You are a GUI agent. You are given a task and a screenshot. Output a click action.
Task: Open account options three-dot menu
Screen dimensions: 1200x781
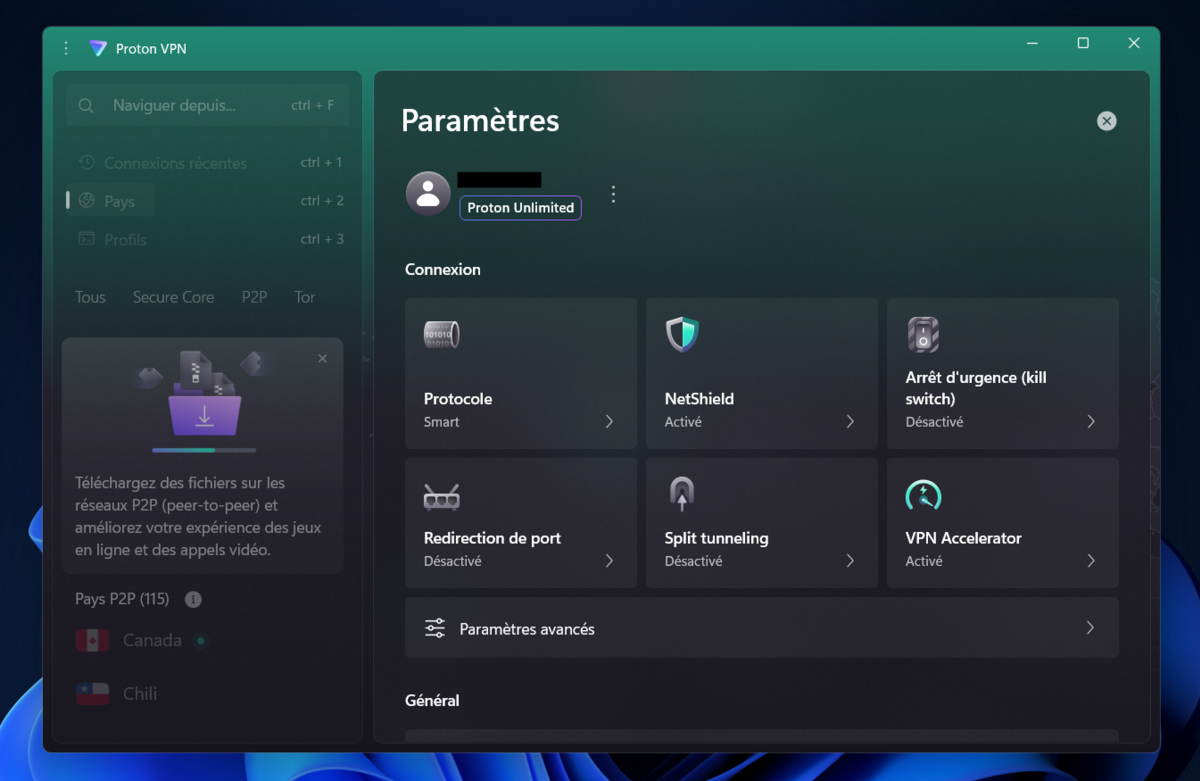click(613, 194)
